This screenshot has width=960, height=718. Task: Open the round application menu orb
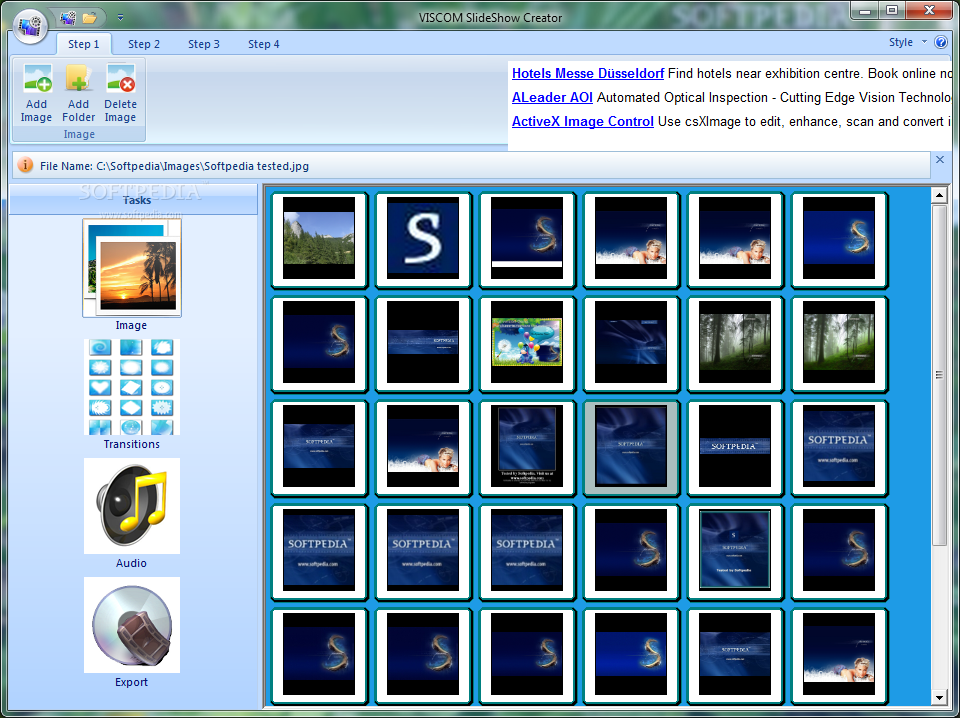[30, 26]
